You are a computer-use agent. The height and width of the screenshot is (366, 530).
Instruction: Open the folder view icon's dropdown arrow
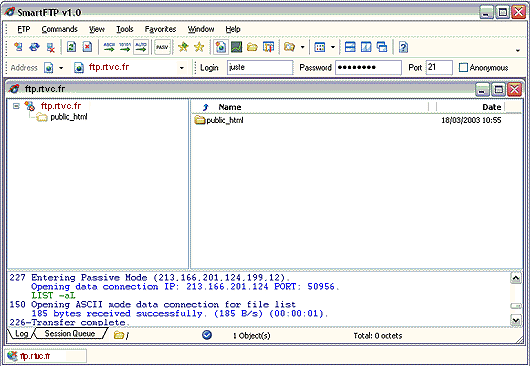click(303, 47)
